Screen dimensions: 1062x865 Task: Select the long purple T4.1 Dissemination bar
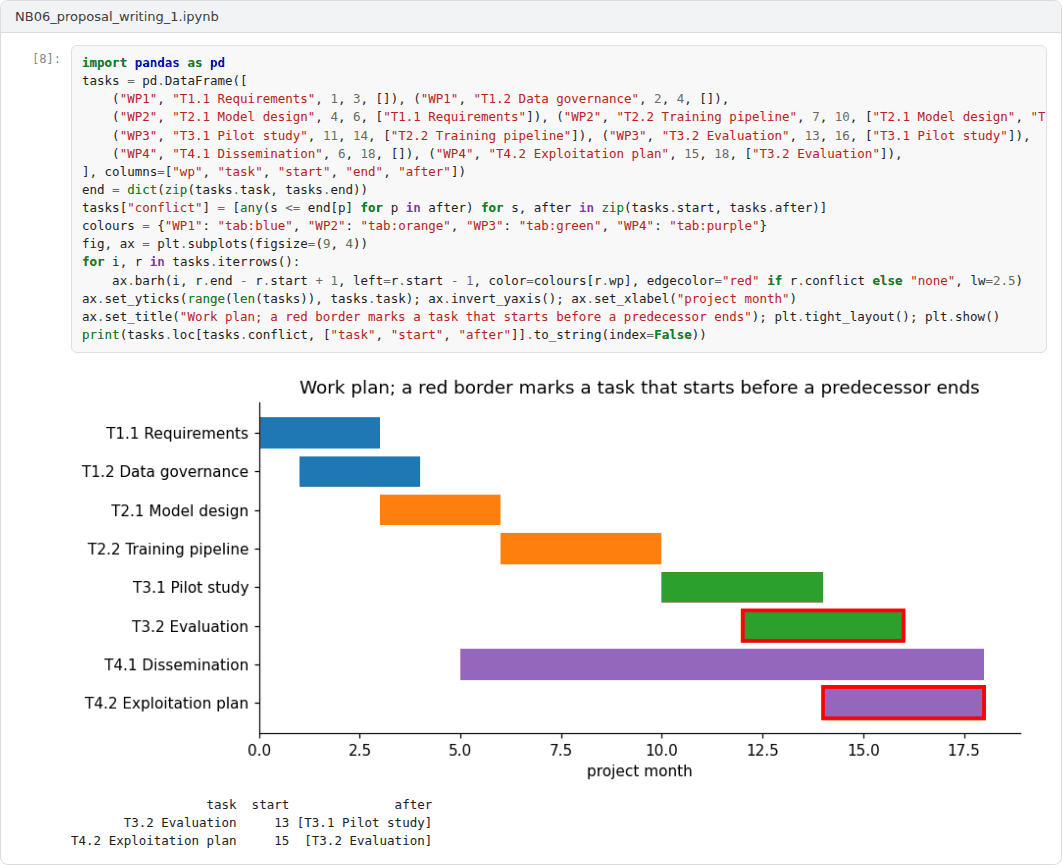(x=722, y=664)
